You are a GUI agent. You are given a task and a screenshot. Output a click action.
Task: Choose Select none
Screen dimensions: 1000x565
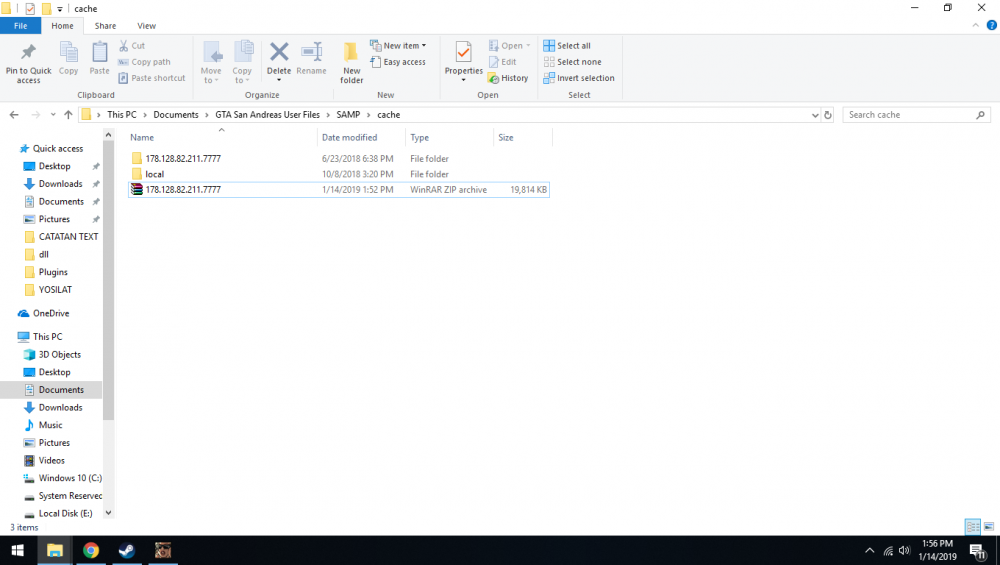572,62
